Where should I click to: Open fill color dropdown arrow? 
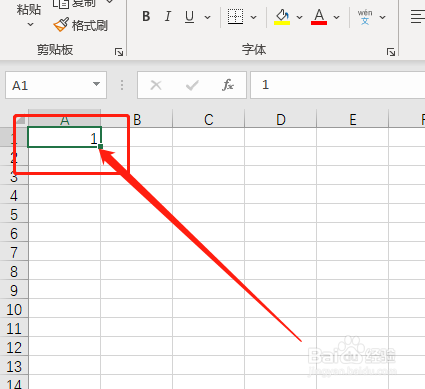tap(299, 17)
